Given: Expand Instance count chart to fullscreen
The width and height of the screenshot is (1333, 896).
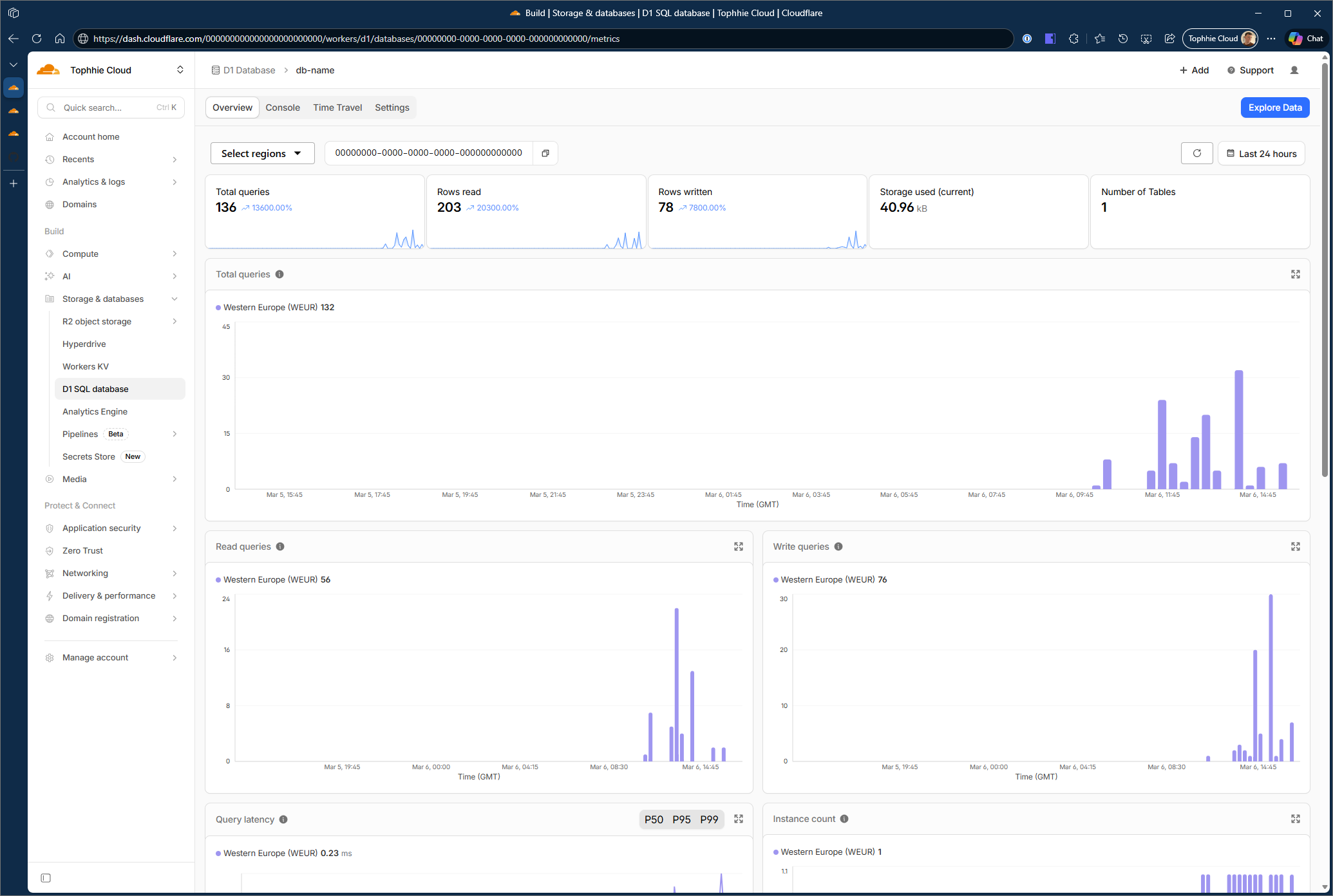Looking at the screenshot, I should coord(1295,819).
